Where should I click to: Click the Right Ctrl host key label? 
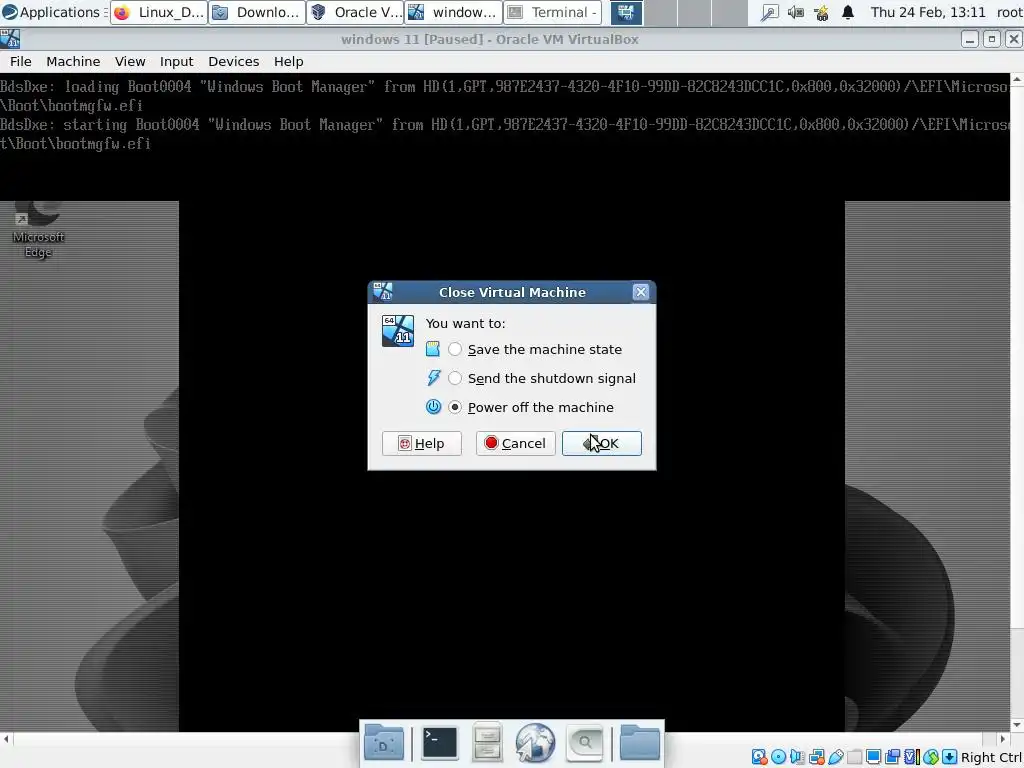(x=992, y=758)
